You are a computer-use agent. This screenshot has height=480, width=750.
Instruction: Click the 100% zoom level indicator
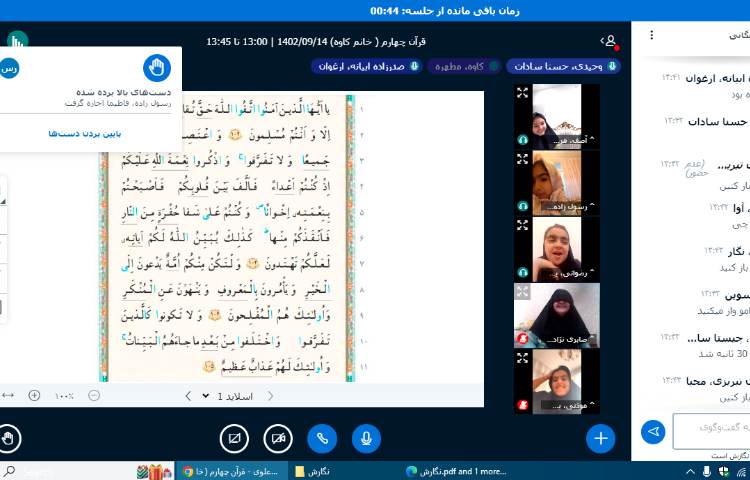[64, 396]
